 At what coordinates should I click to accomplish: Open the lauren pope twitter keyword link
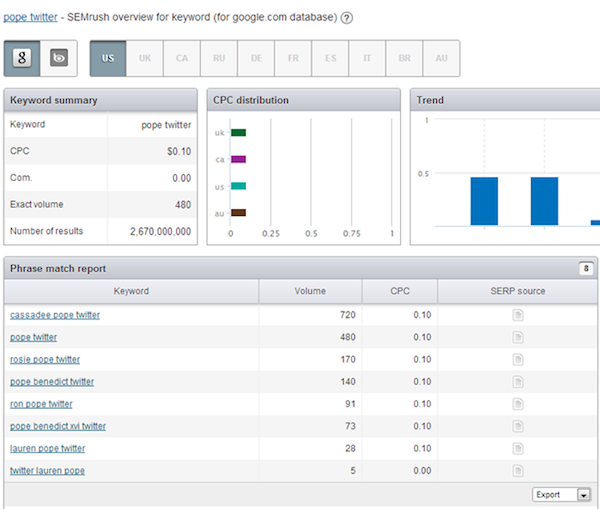tap(47, 448)
